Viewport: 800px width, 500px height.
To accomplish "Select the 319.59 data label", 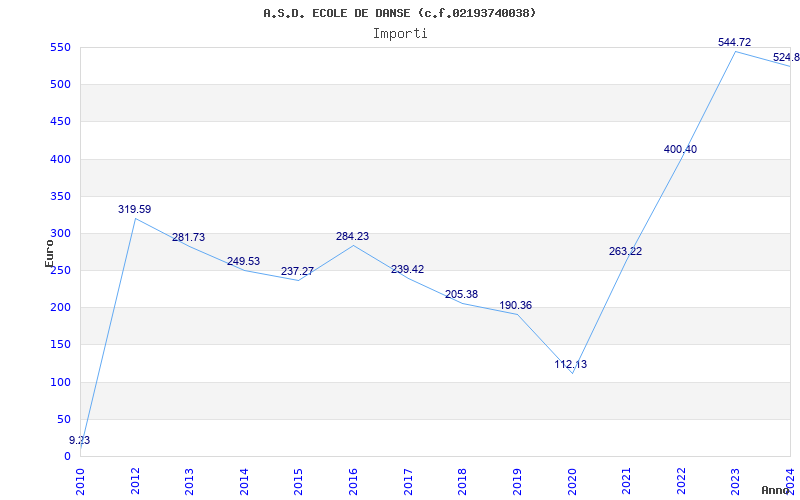I will (x=135, y=209).
